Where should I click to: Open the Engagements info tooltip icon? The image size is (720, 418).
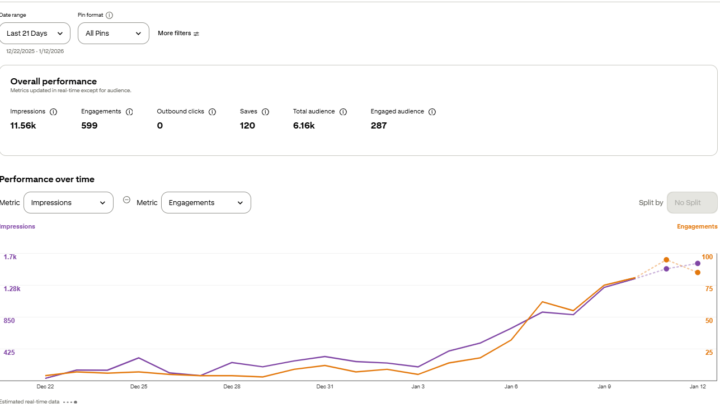pos(131,112)
